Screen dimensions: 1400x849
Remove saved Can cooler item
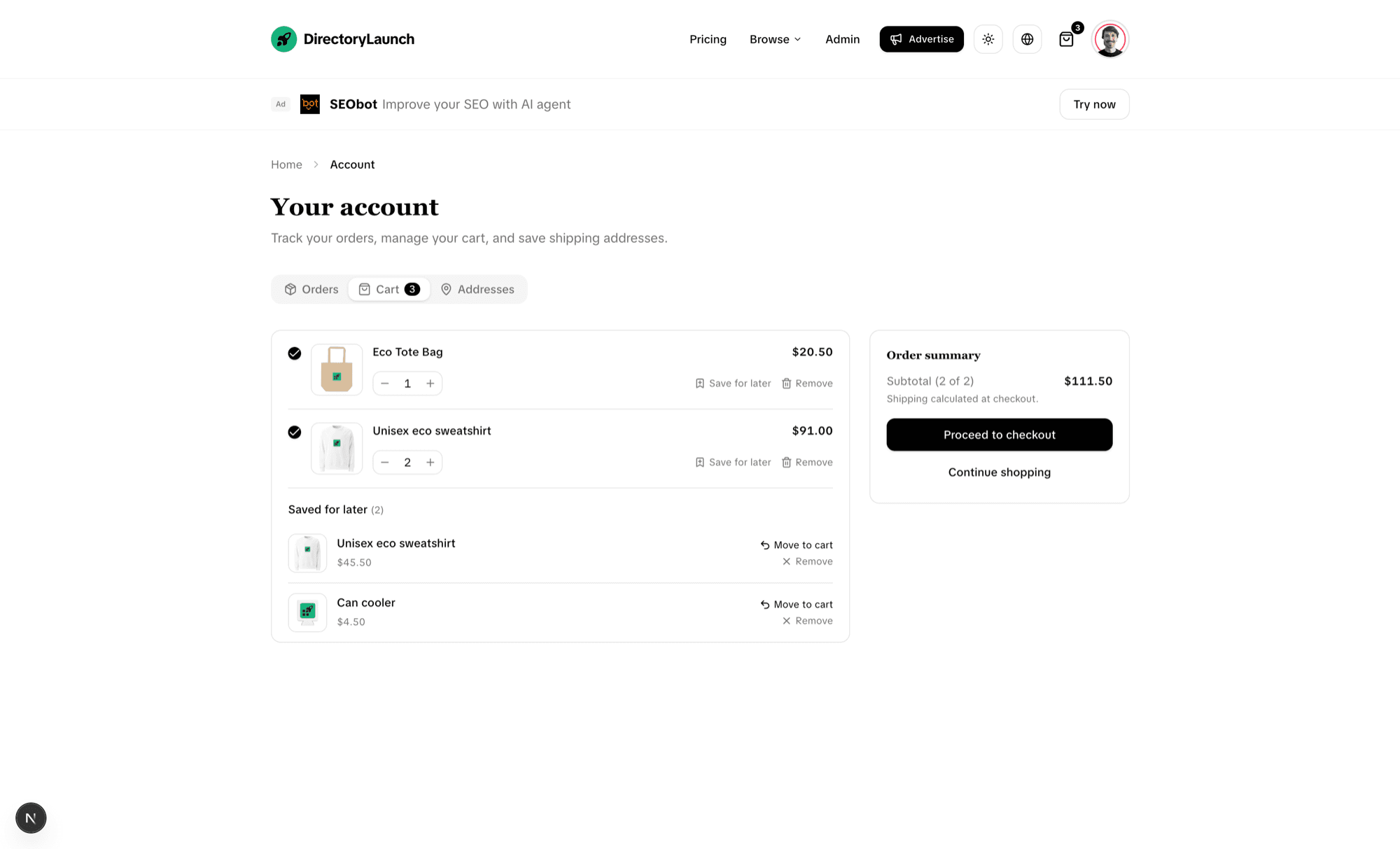click(807, 621)
